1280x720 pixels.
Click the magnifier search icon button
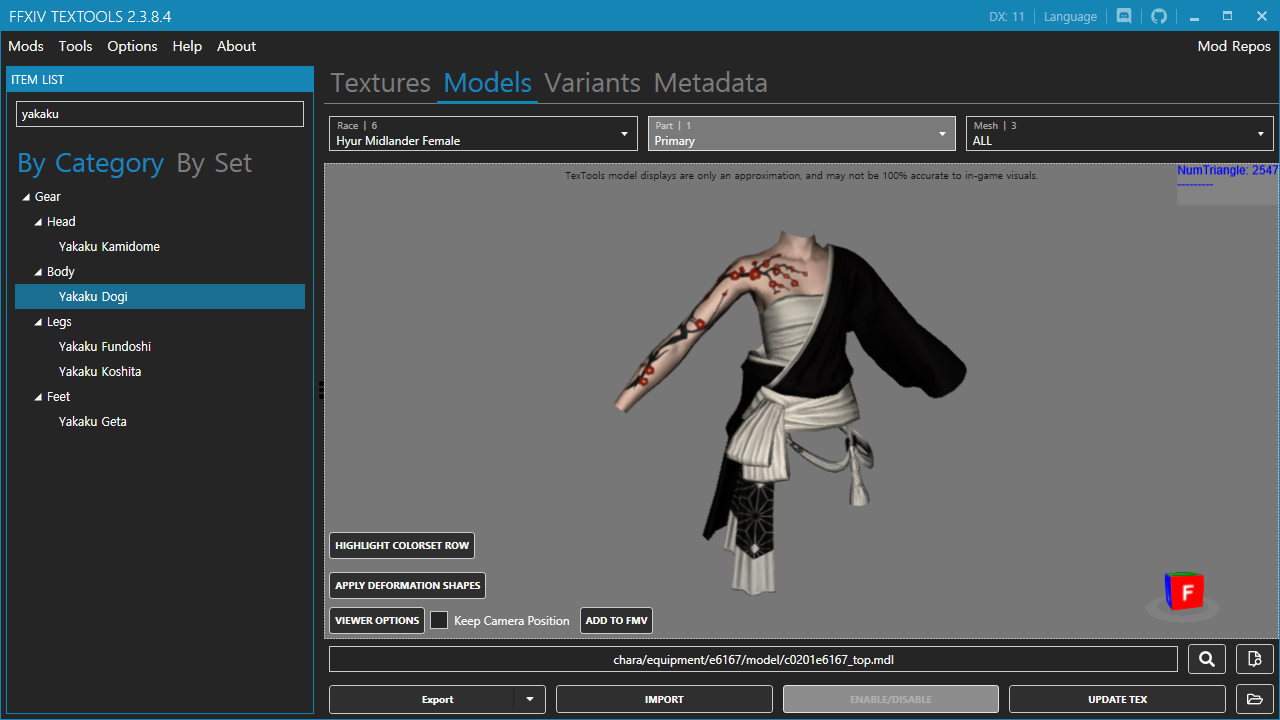point(1207,659)
